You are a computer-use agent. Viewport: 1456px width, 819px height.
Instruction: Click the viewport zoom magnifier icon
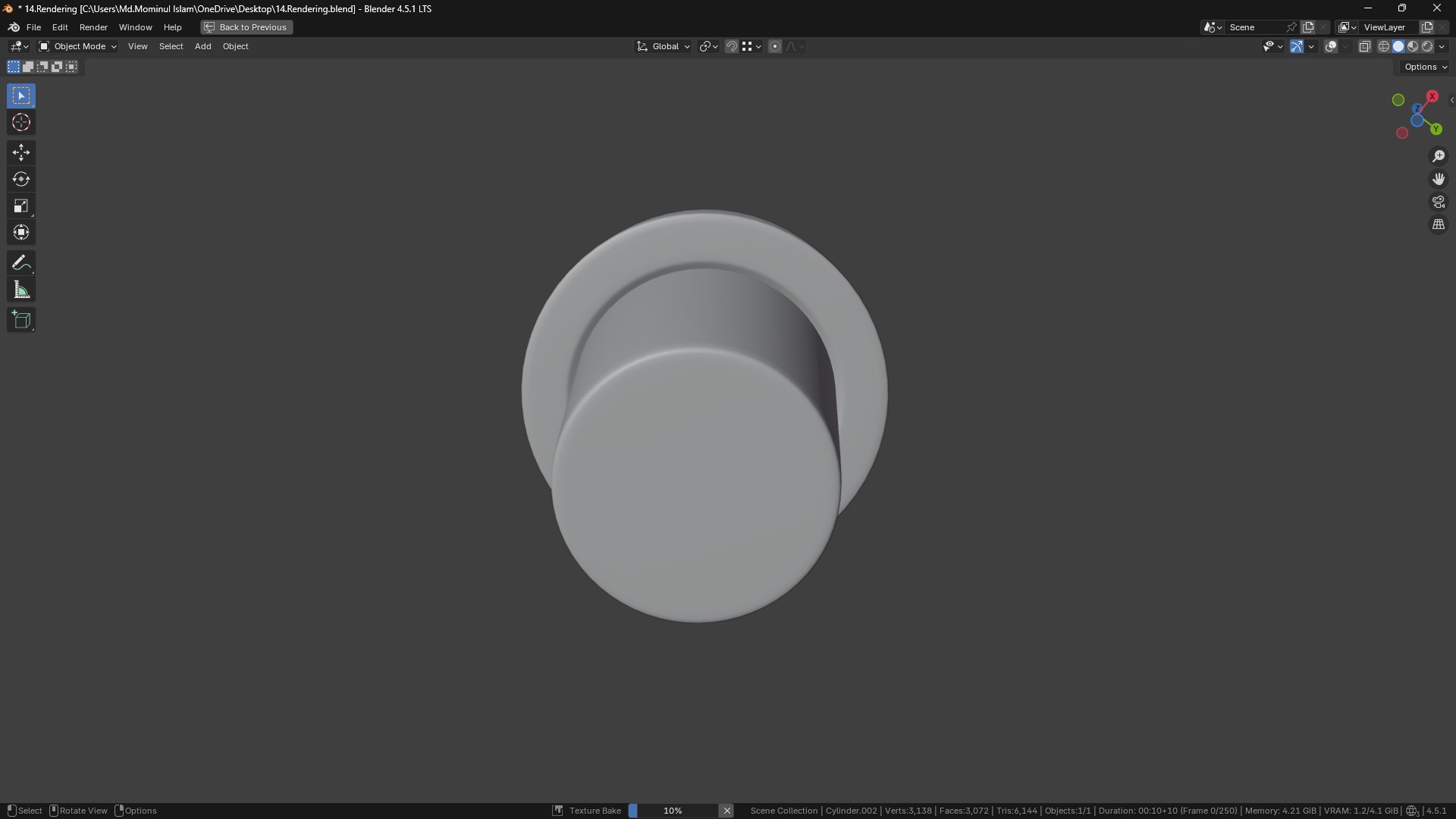click(1439, 156)
